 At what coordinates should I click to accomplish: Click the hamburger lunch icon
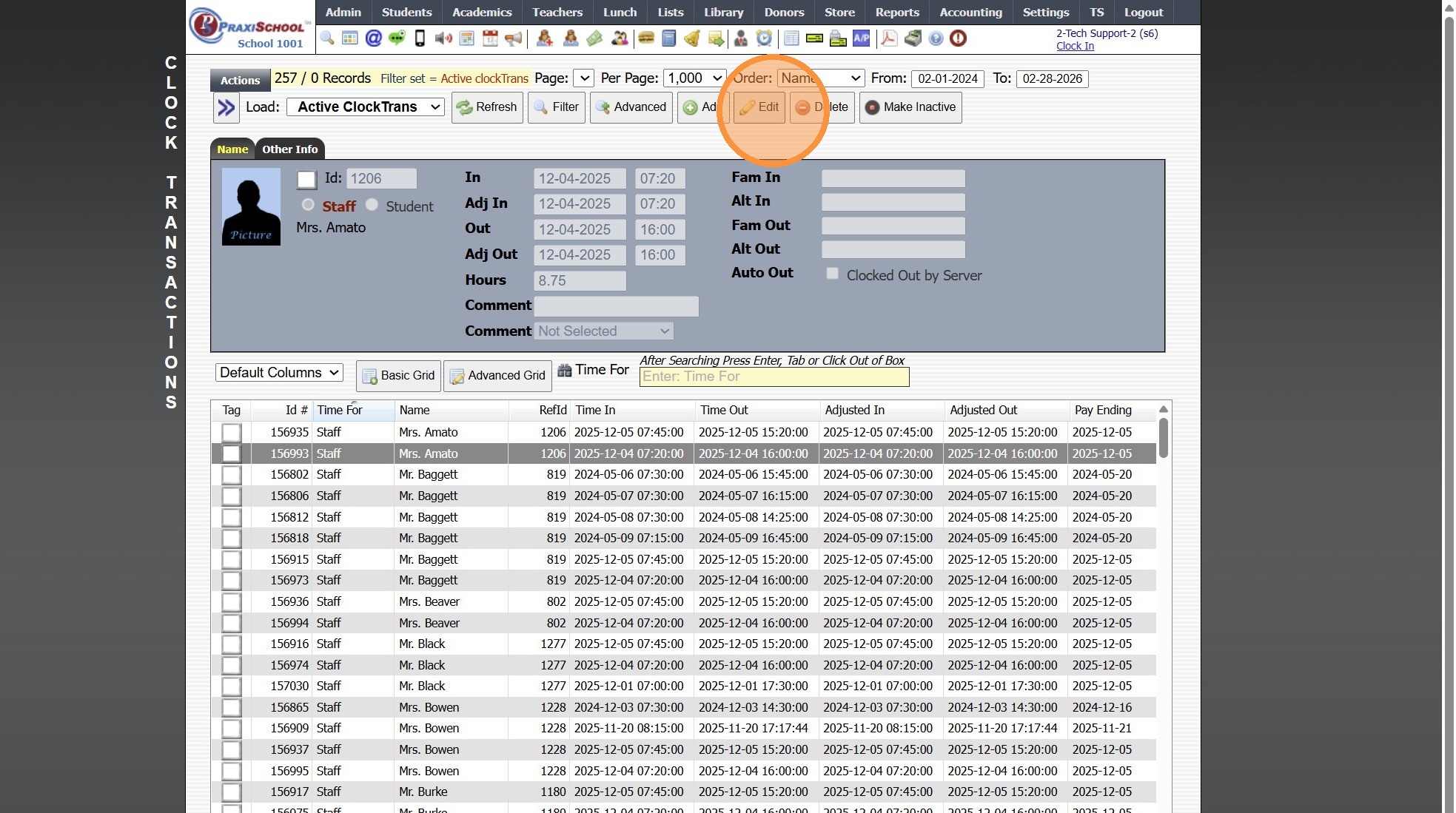[646, 38]
